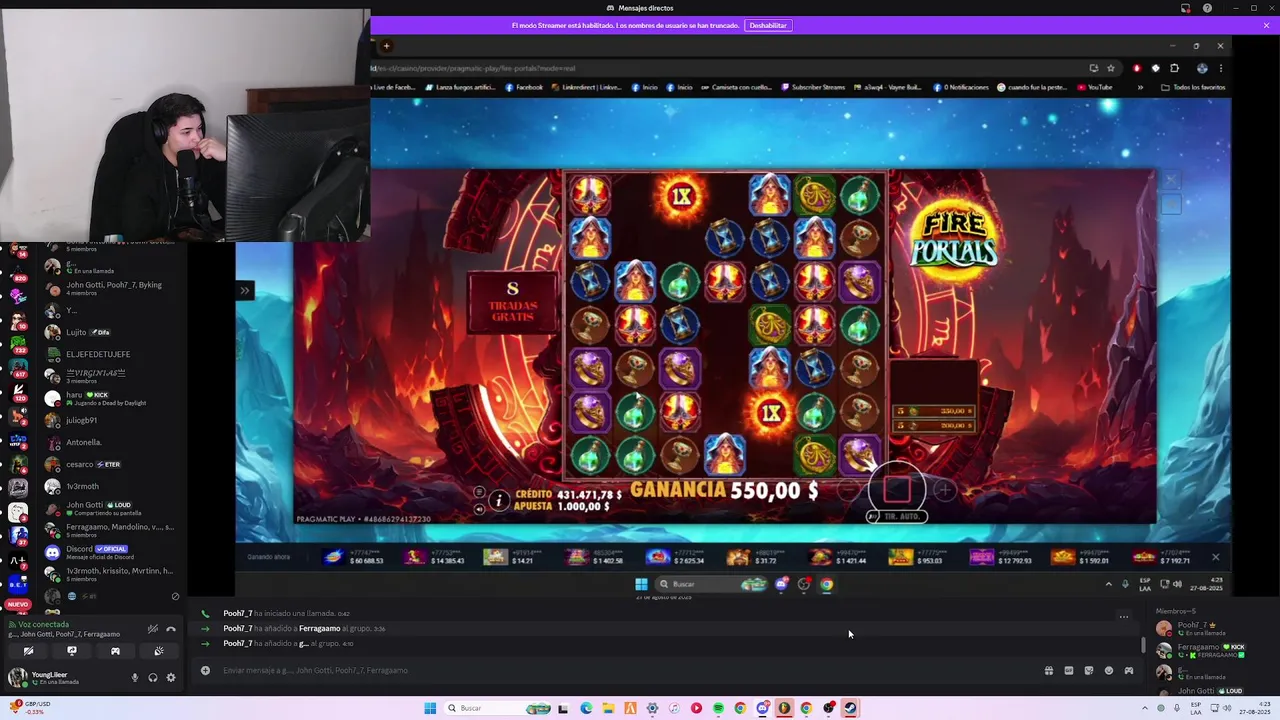Click the shared-screen Windows start button

pos(641,584)
